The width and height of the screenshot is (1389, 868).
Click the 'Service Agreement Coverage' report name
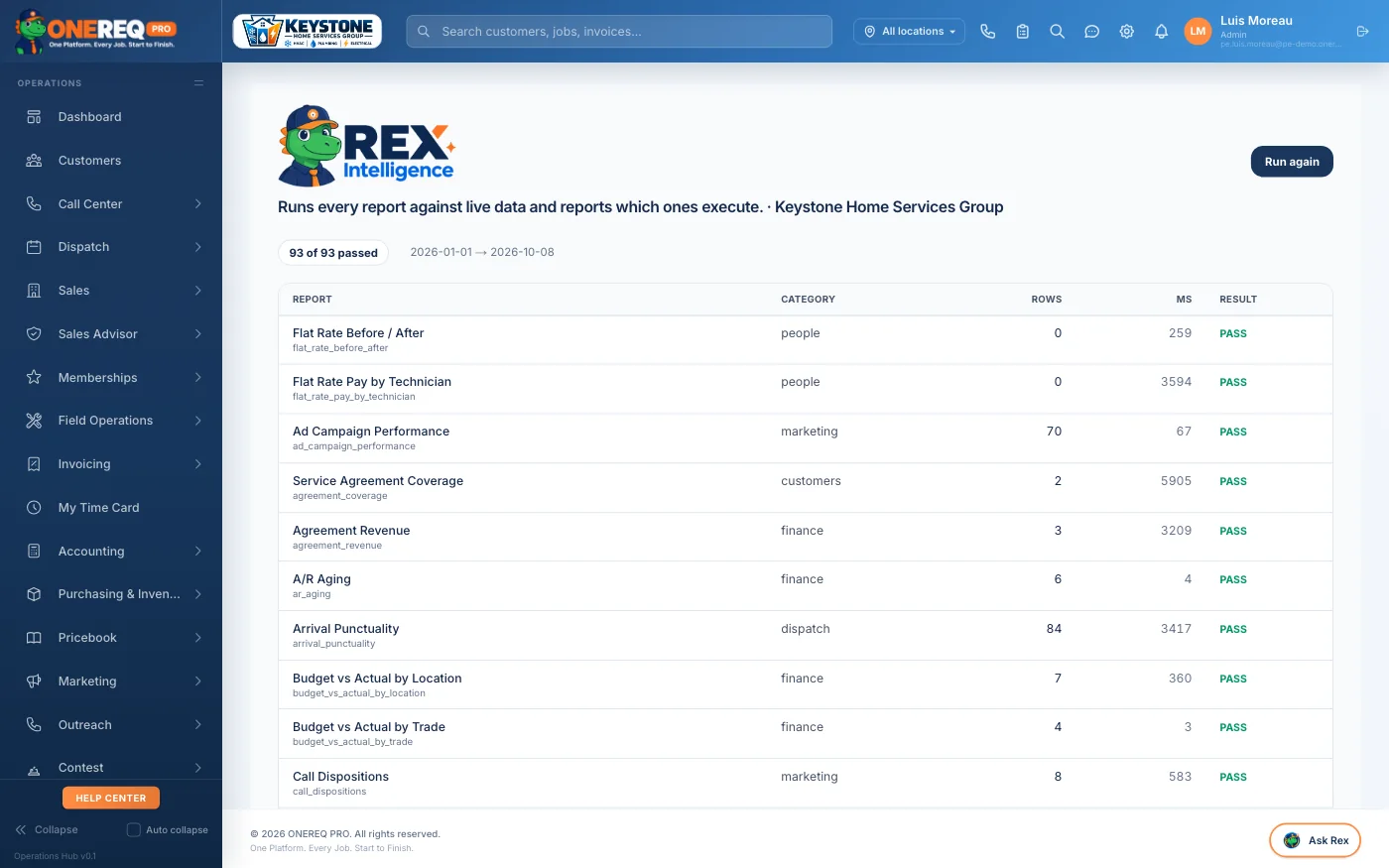point(378,481)
